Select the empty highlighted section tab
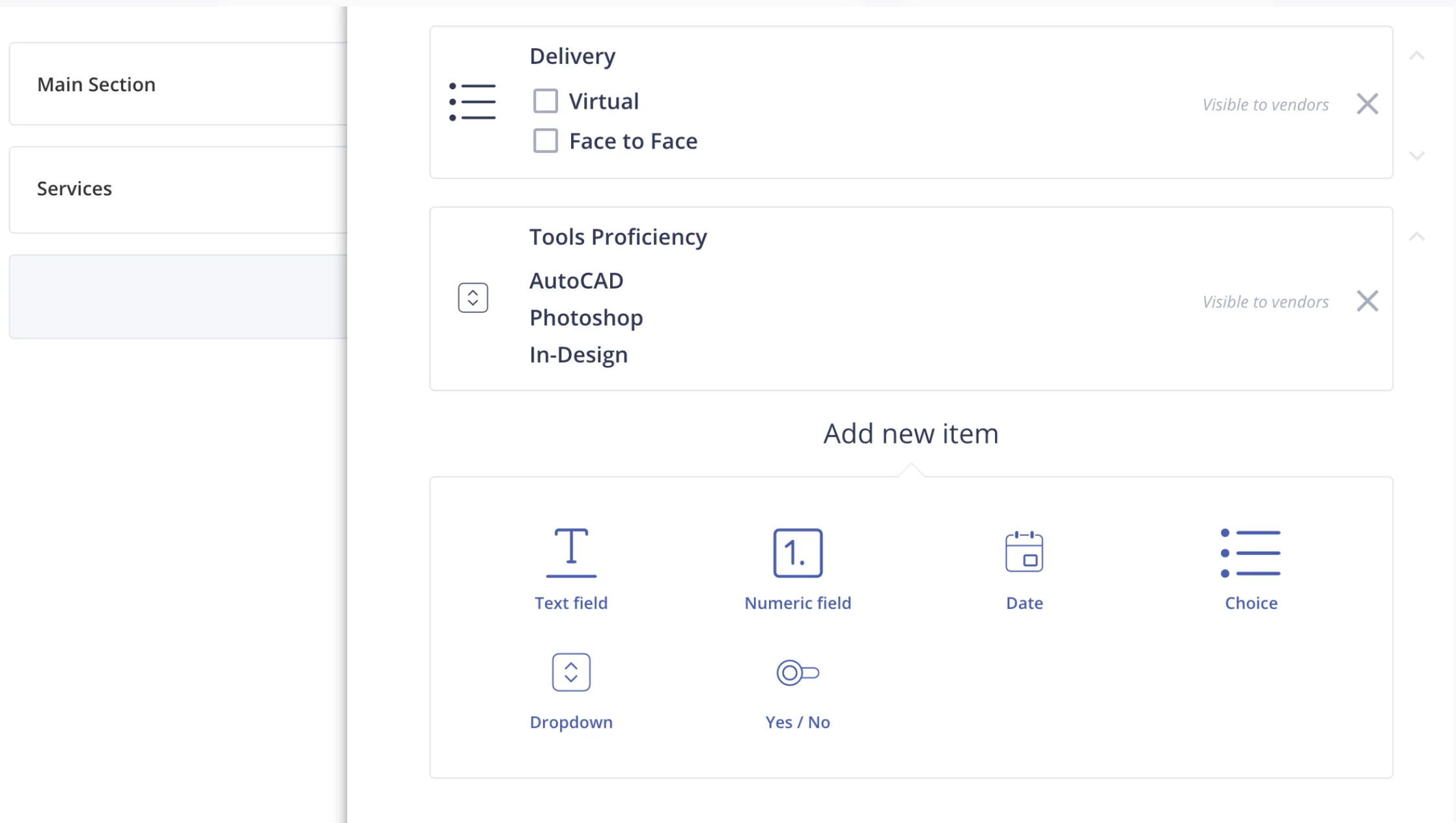1456x823 pixels. (x=178, y=296)
